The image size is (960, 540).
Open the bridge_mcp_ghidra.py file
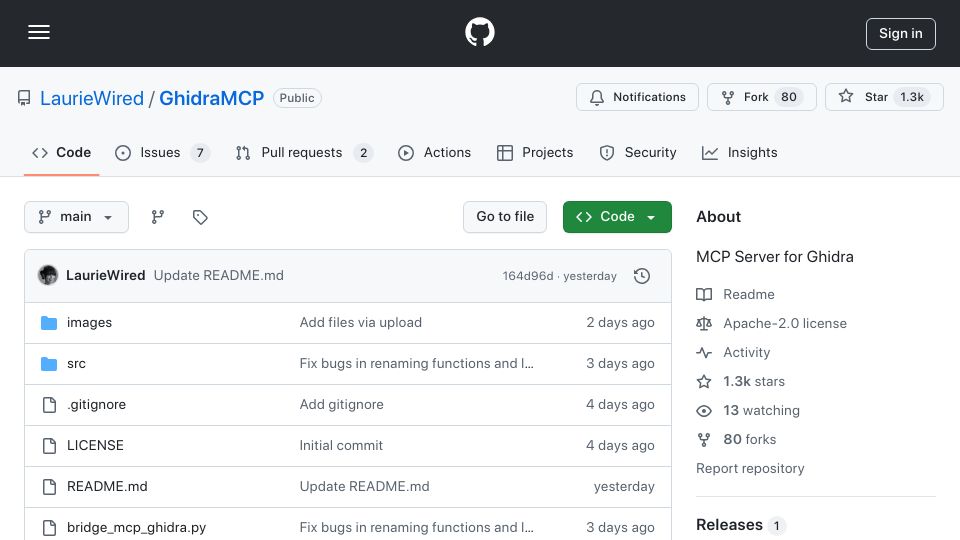click(x=137, y=528)
